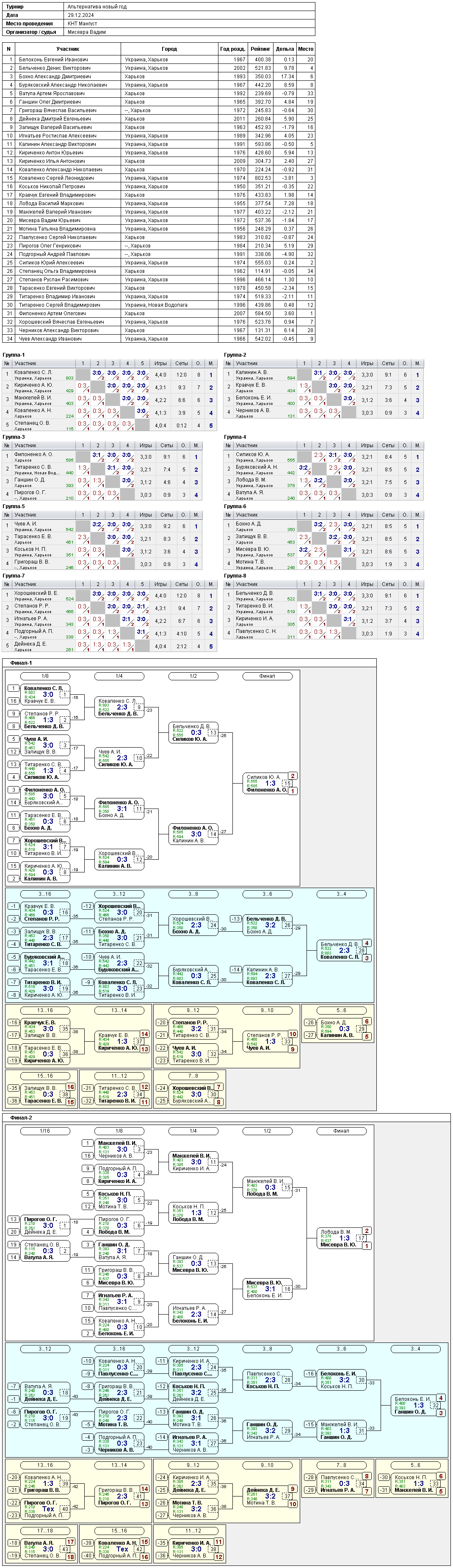Click the 'Участник' column header in participants table
Image resolution: width=453 pixels, height=1568 pixels.
[68, 49]
